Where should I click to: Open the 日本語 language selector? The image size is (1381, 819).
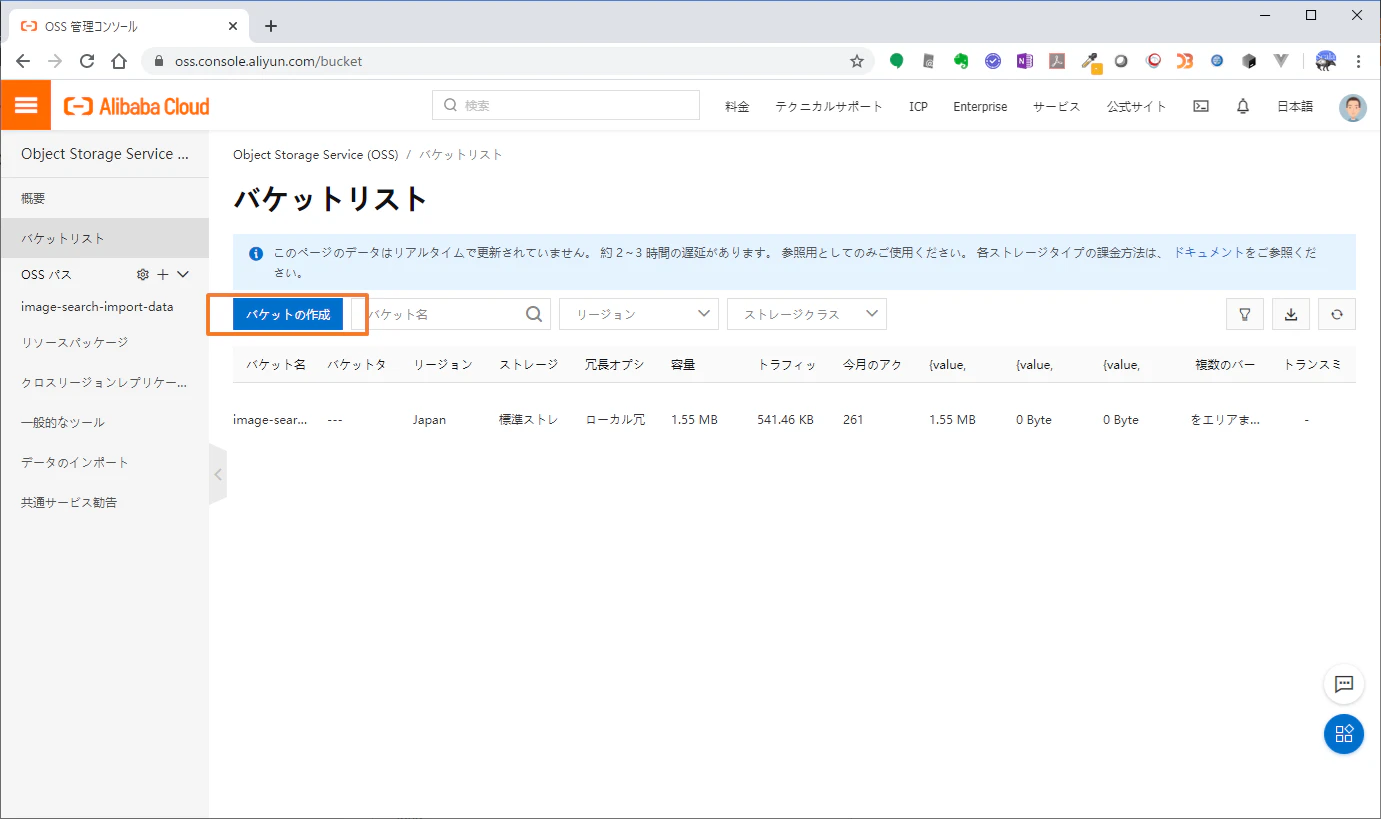(x=1295, y=106)
